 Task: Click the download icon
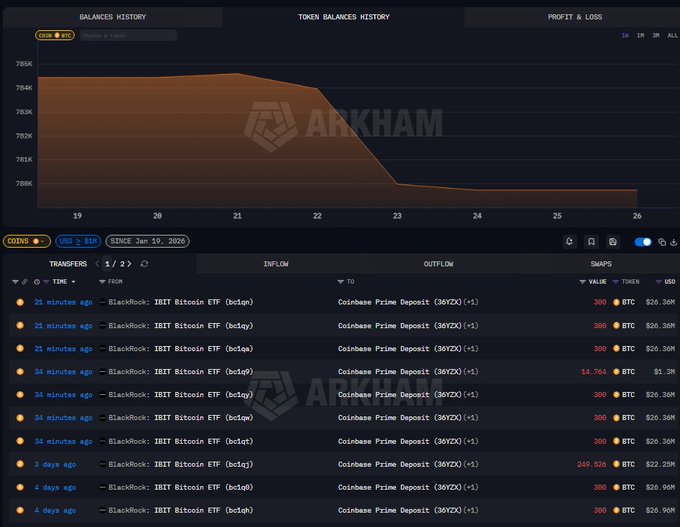[673, 242]
